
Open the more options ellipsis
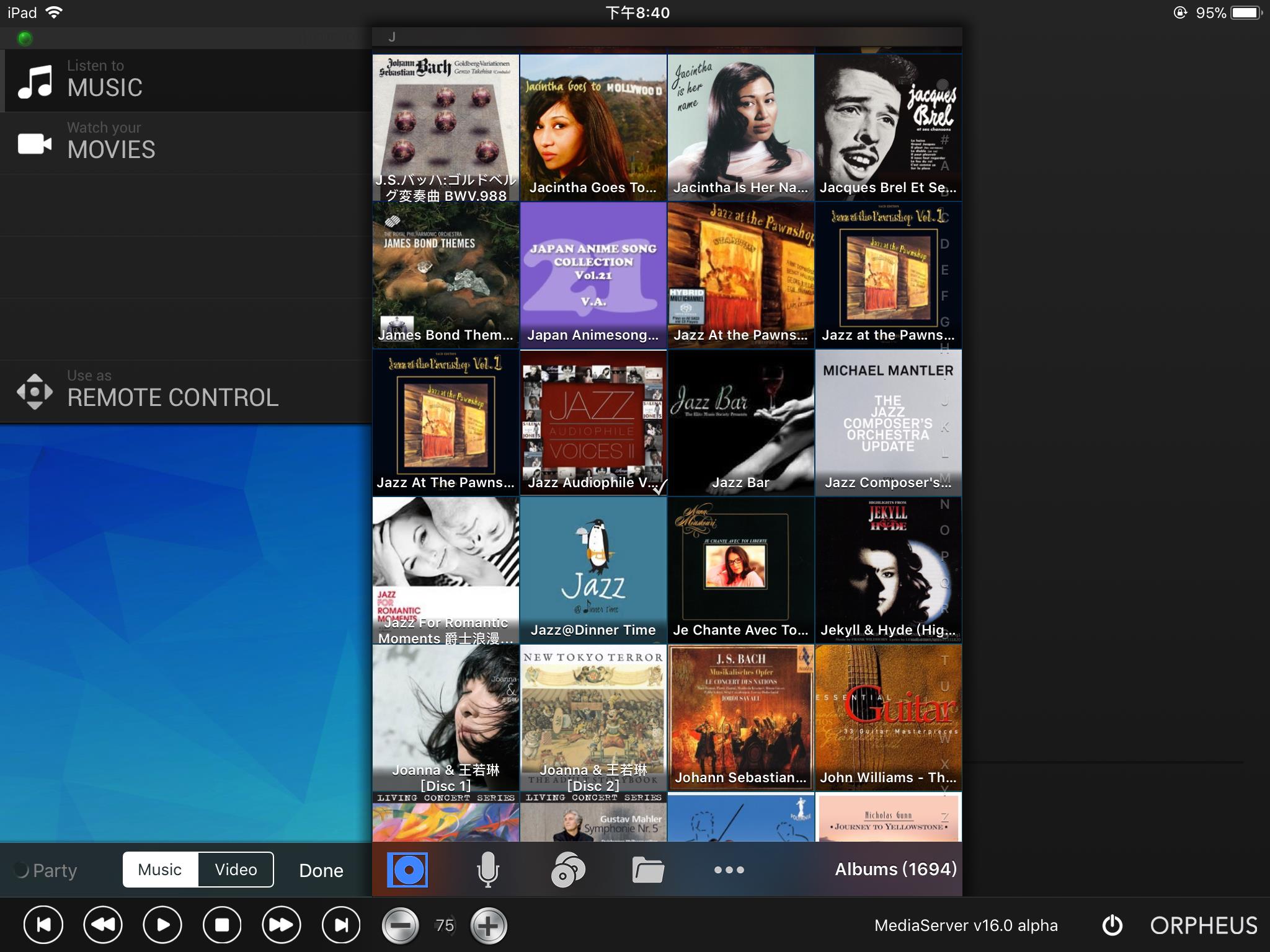pos(729,870)
